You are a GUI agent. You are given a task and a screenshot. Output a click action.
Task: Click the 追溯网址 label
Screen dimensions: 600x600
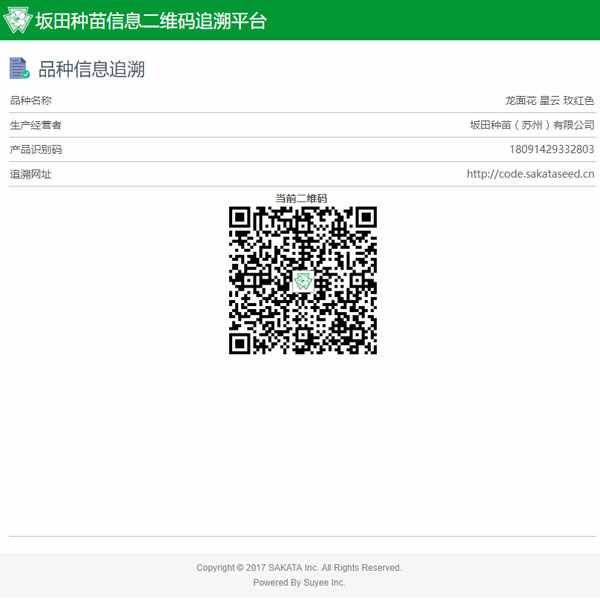pos(31,174)
